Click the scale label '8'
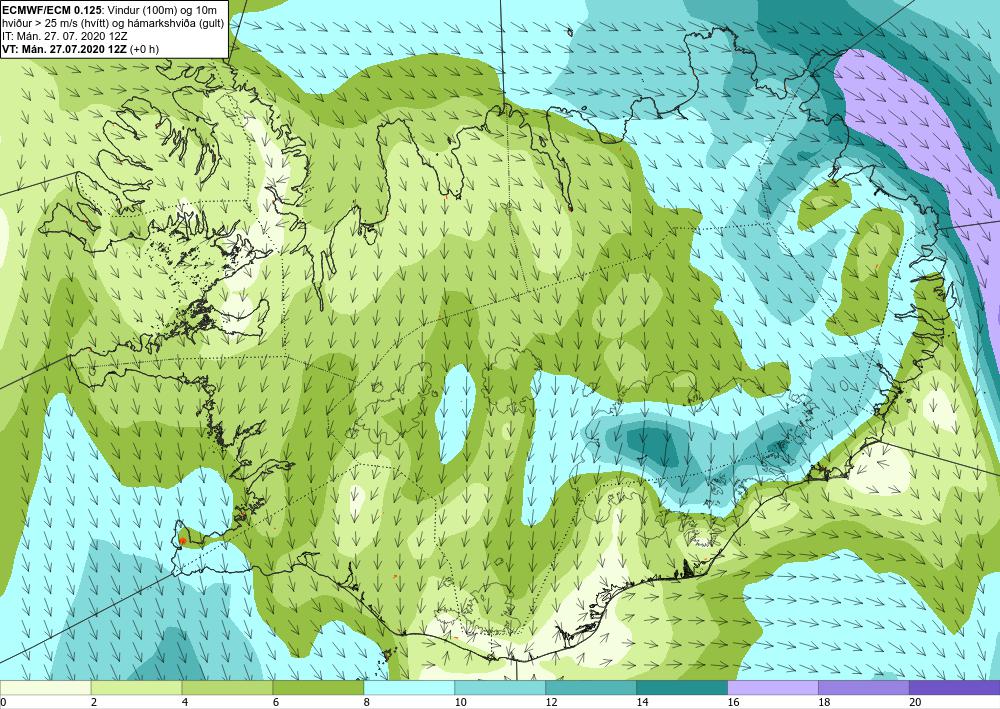The width and height of the screenshot is (1000, 709). coord(367,702)
